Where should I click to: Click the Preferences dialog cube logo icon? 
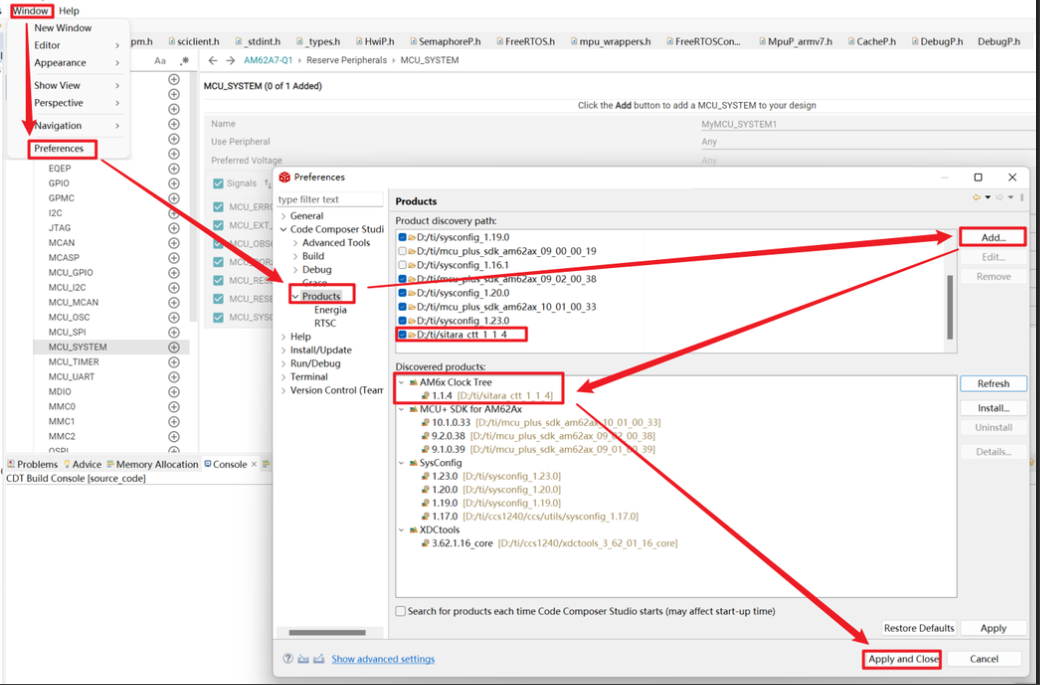[x=285, y=177]
